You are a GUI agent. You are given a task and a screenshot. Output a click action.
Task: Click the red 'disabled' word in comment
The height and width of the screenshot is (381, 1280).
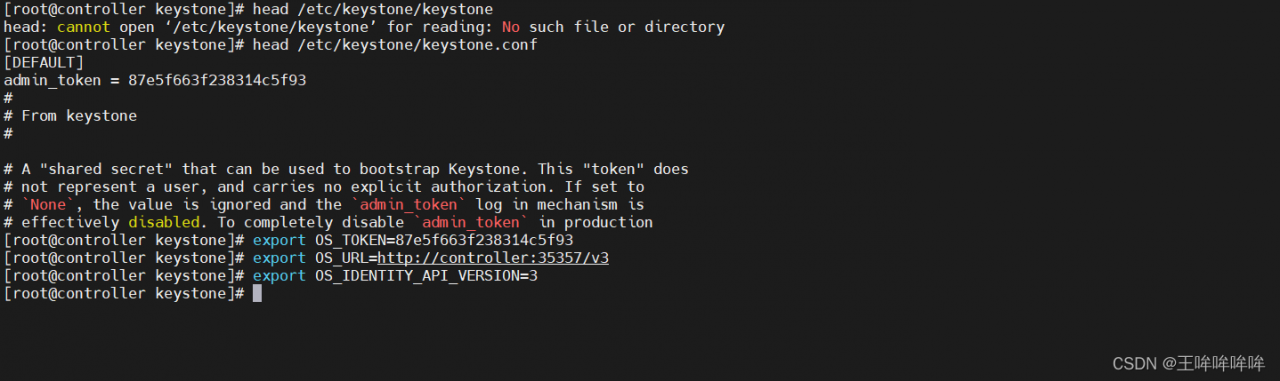[164, 222]
